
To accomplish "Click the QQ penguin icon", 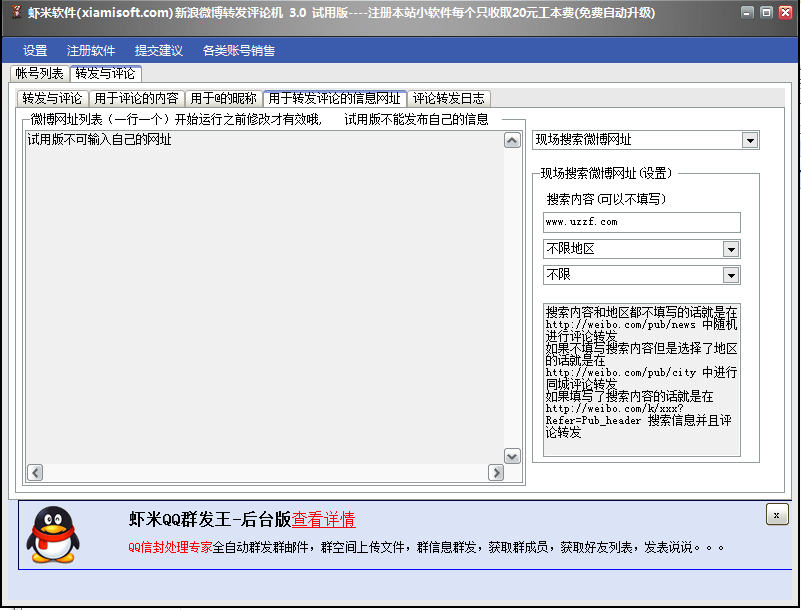I will click(x=53, y=534).
